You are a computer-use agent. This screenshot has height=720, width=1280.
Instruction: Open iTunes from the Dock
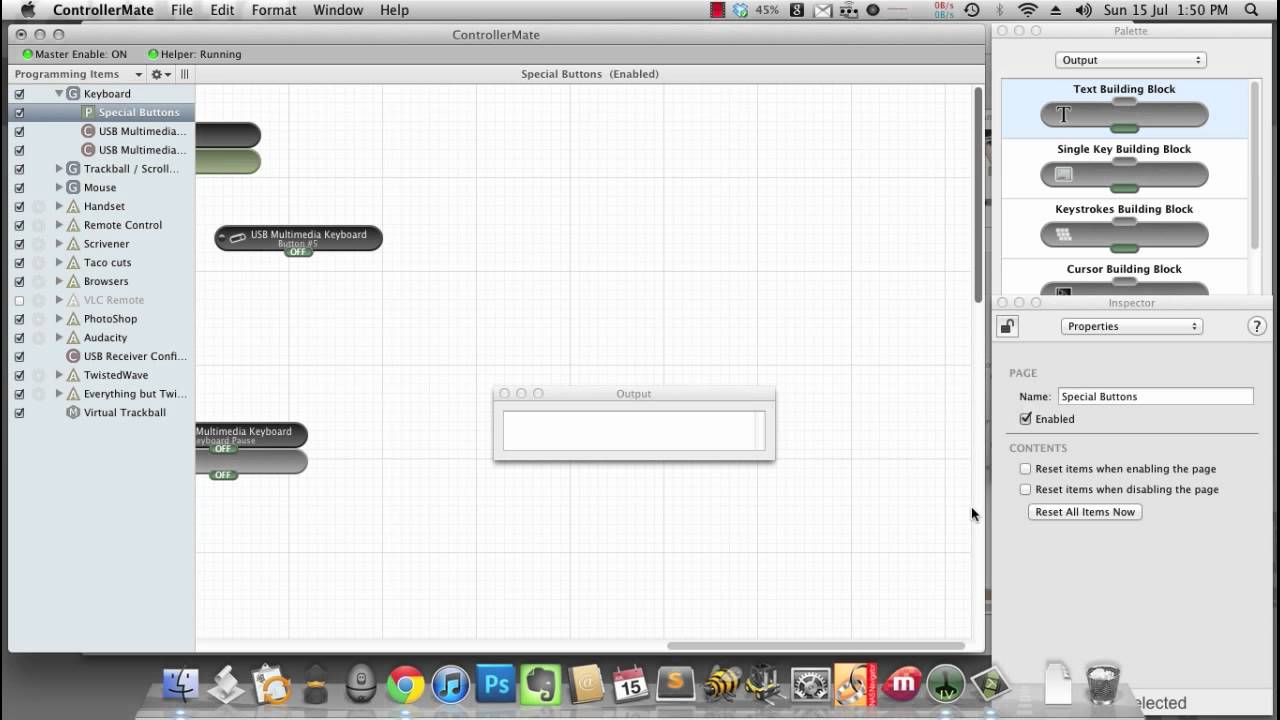pos(451,685)
